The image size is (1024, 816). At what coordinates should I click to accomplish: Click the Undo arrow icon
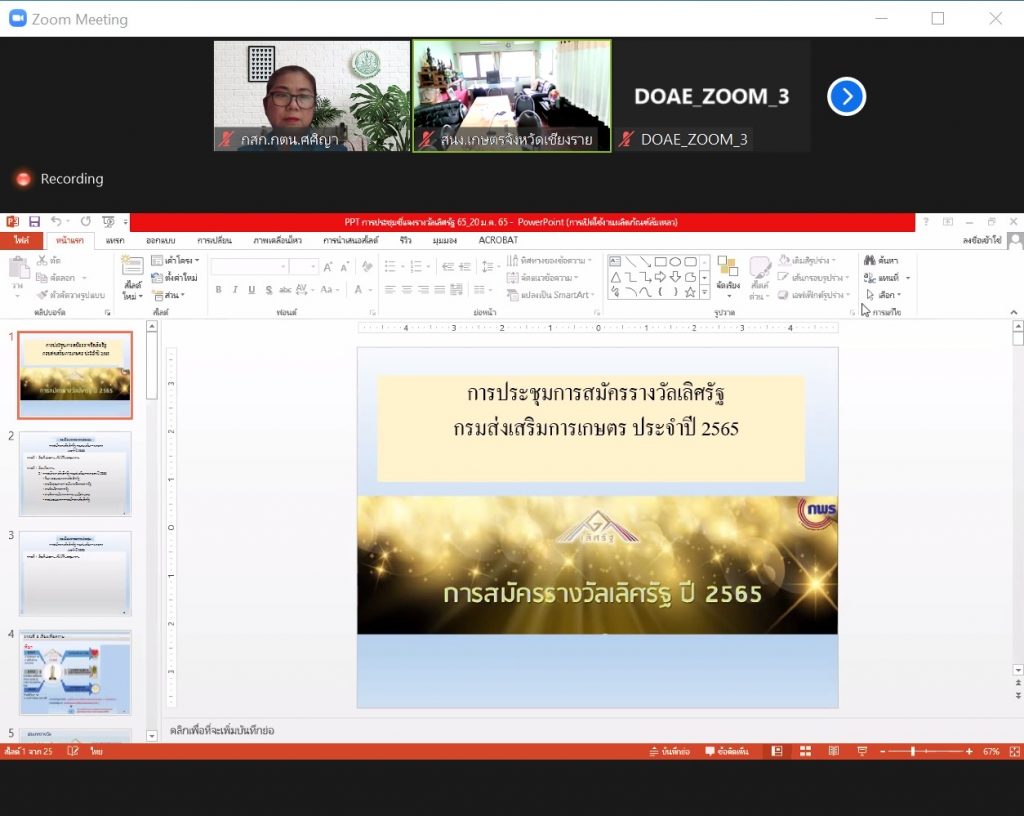pos(56,222)
